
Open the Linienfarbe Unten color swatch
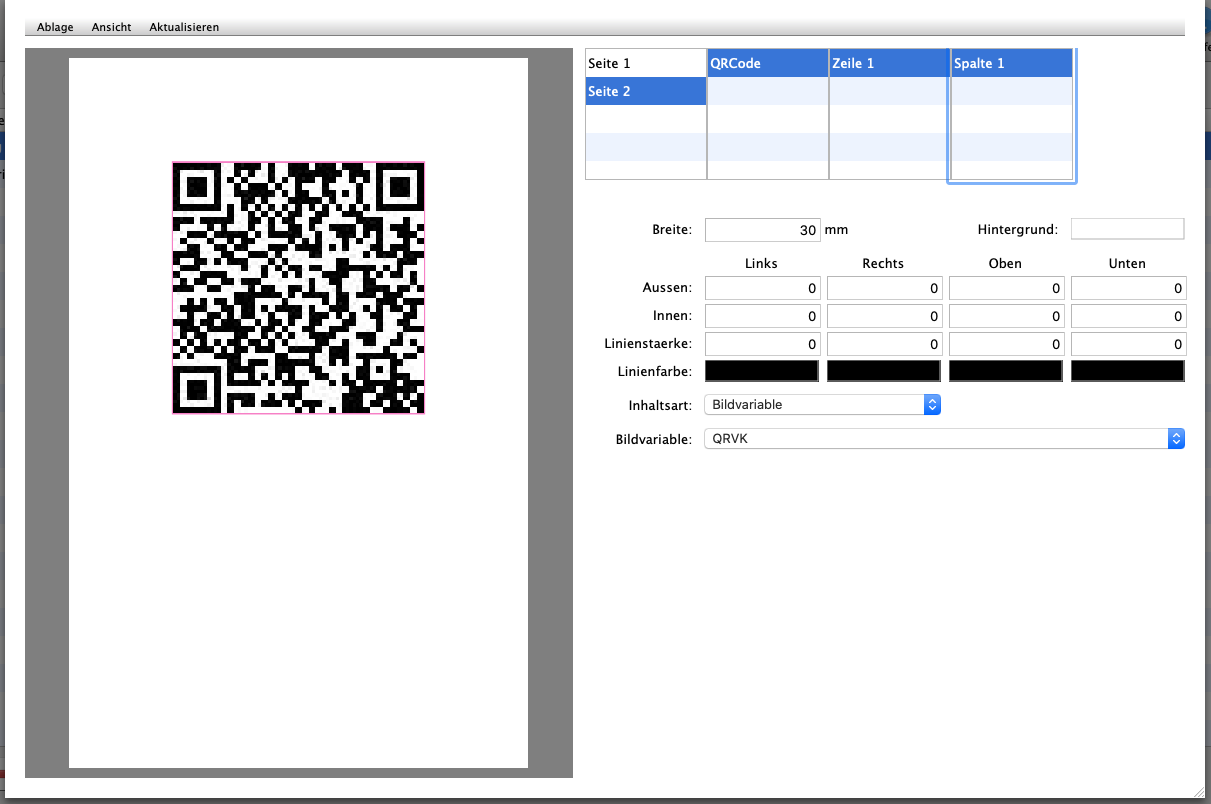(x=1128, y=371)
